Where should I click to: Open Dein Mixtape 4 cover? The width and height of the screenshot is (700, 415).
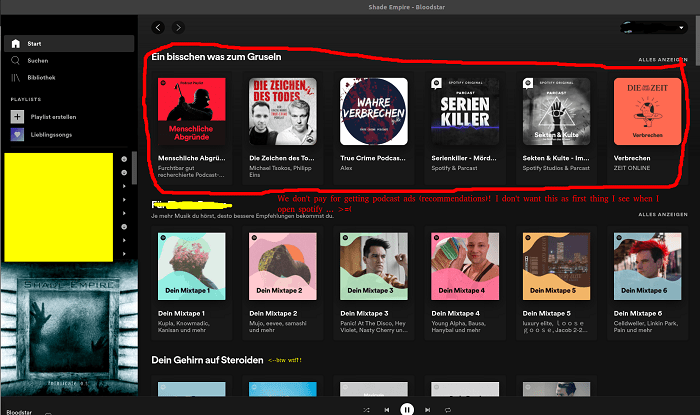465,266
